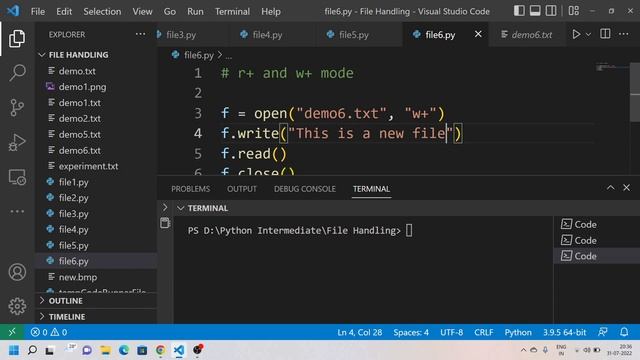Click the Run Python File play button
The height and width of the screenshot is (360, 640).
pyautogui.click(x=576, y=34)
